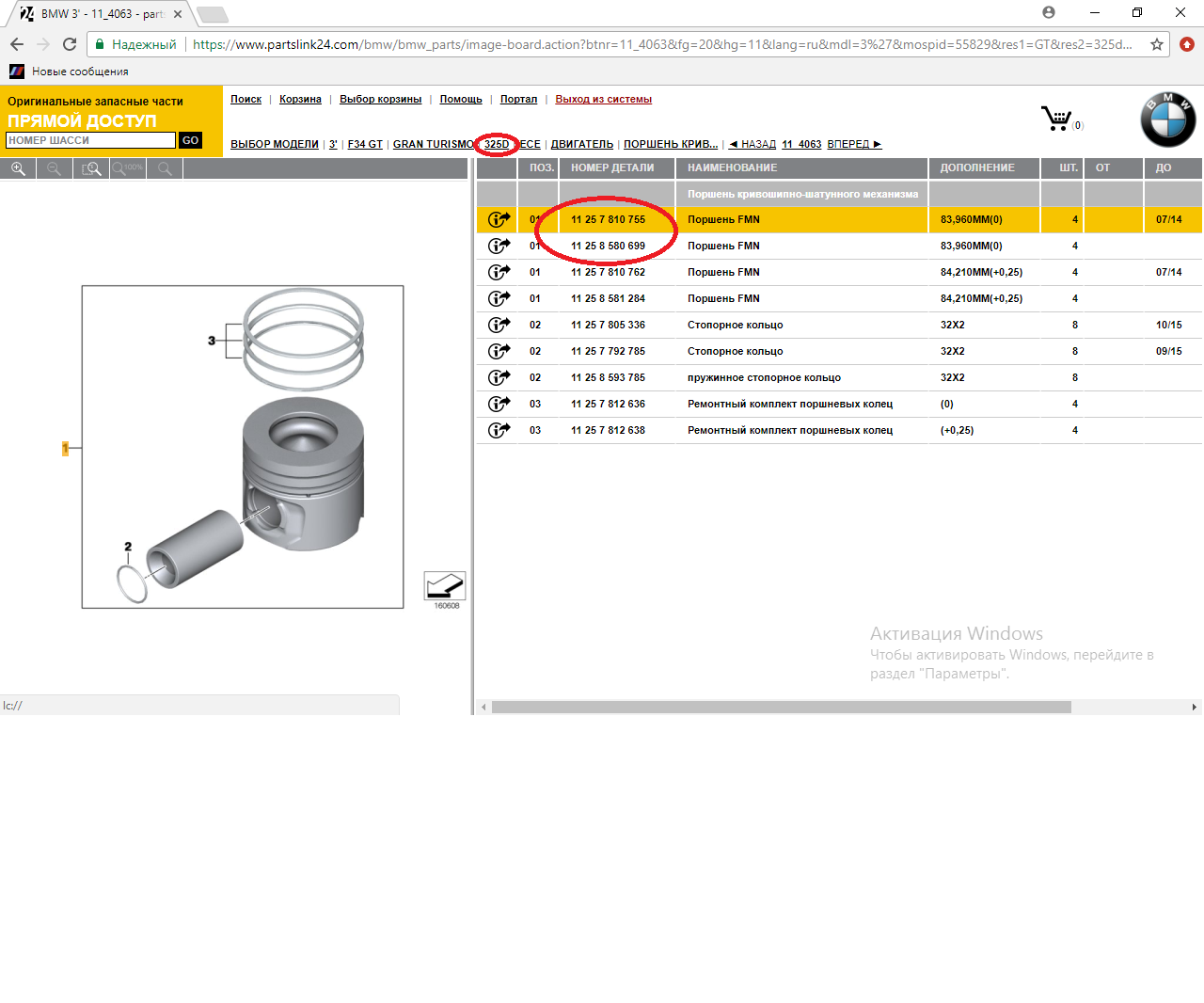1204x1003 pixels.
Task: Click info icon for part 11 25 7 805 336
Action: pos(498,325)
